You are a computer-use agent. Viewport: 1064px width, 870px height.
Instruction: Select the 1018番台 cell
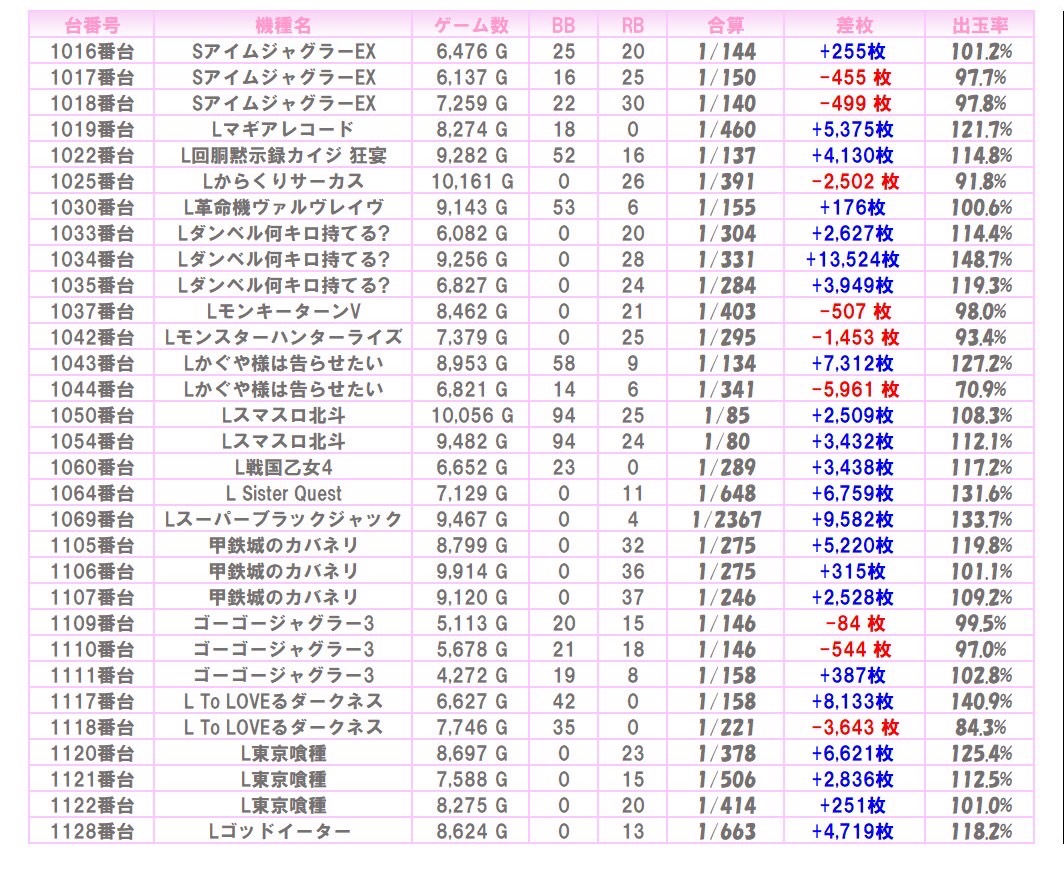coord(92,103)
